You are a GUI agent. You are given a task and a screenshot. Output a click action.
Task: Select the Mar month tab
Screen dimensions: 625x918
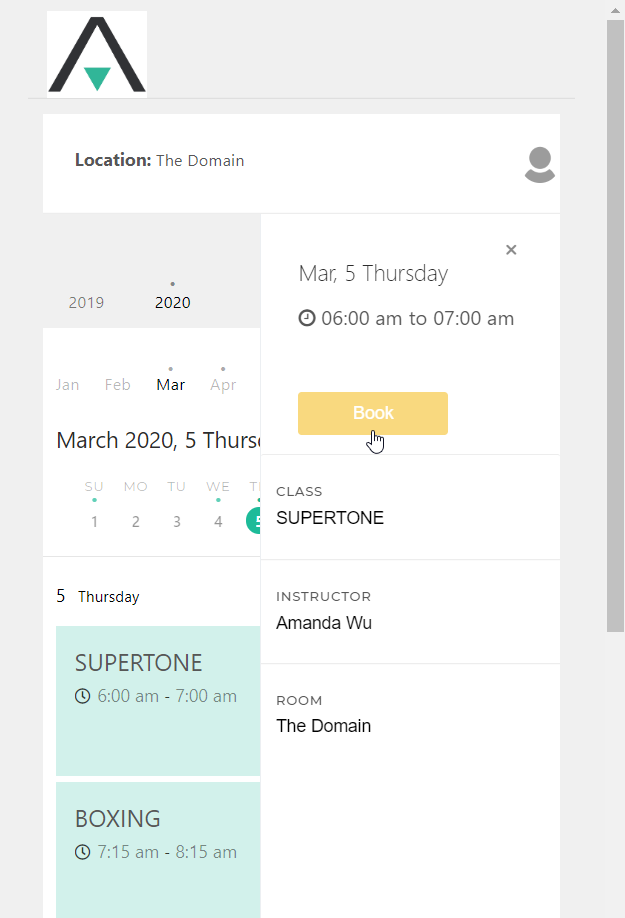pos(171,384)
